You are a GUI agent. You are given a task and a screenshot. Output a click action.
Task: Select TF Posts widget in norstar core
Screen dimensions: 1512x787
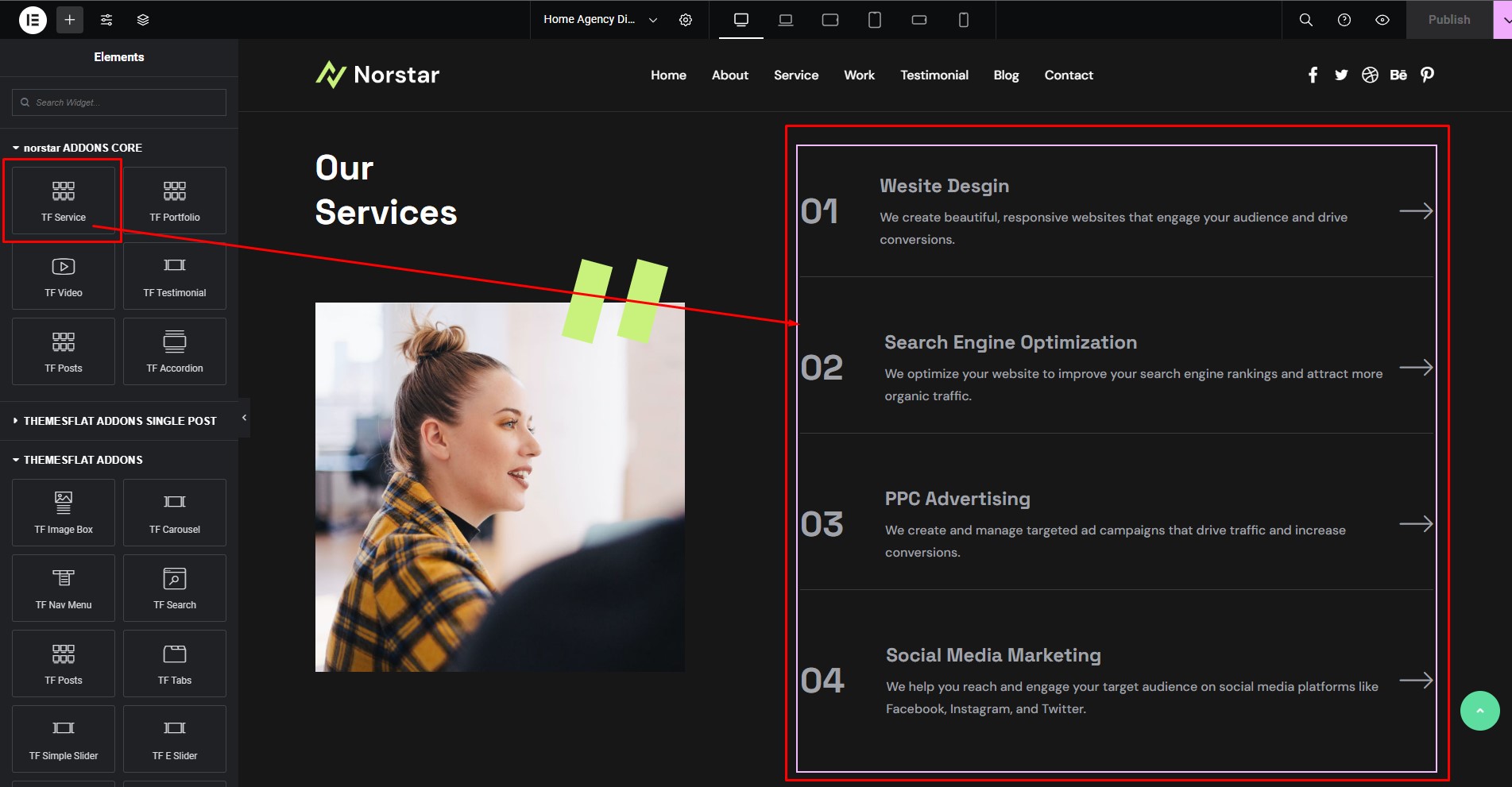[64, 351]
